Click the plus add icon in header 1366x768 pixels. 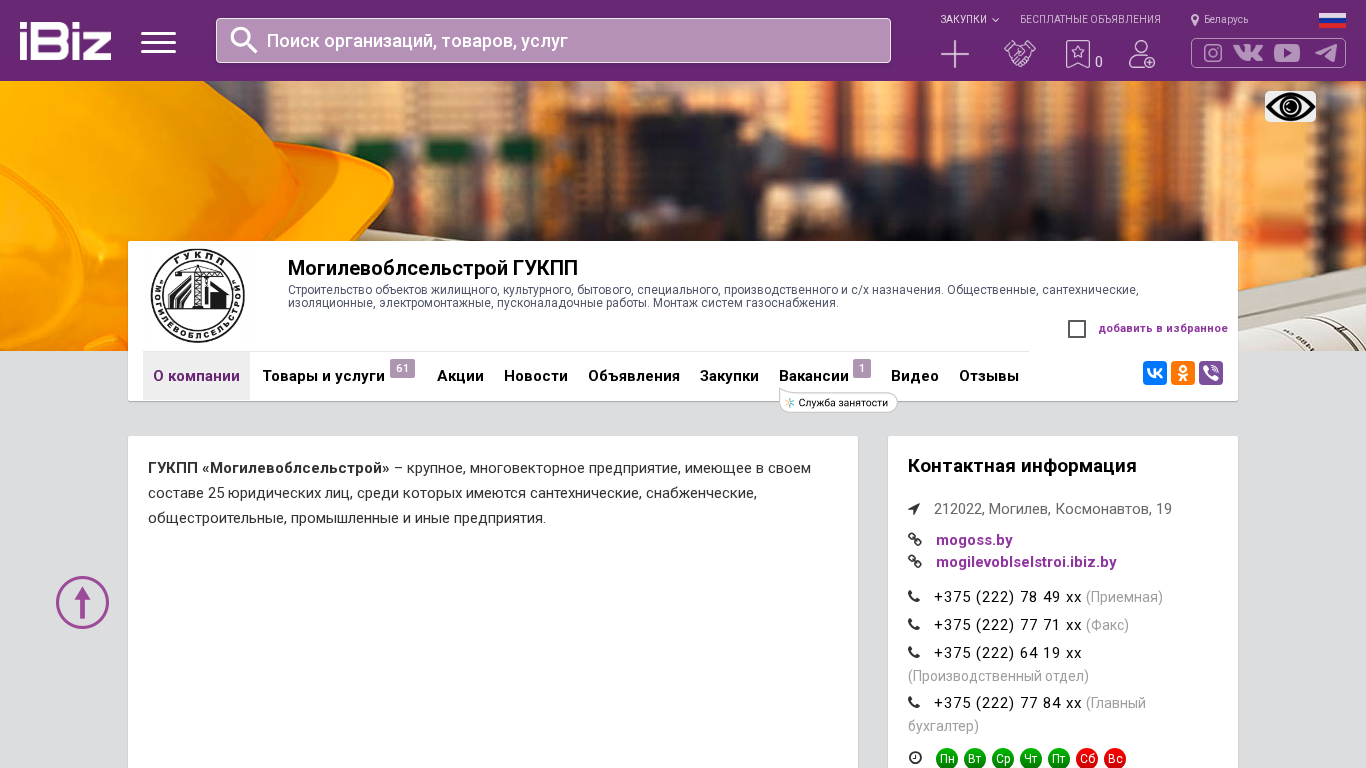point(955,54)
